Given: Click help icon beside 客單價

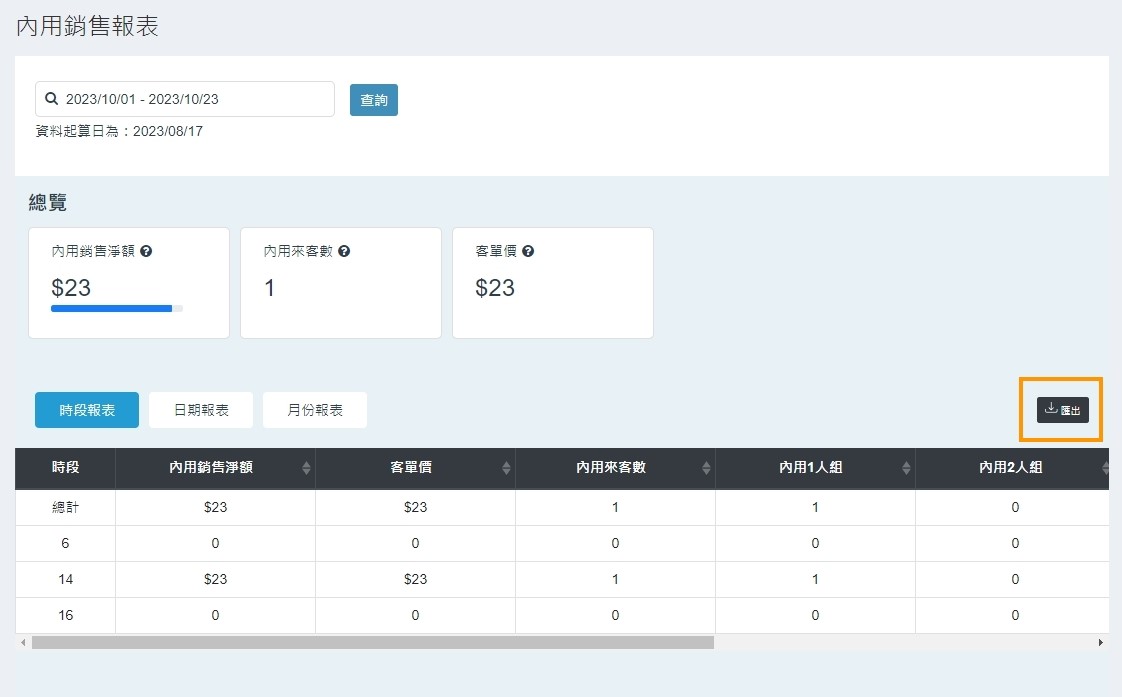Looking at the screenshot, I should [x=528, y=252].
